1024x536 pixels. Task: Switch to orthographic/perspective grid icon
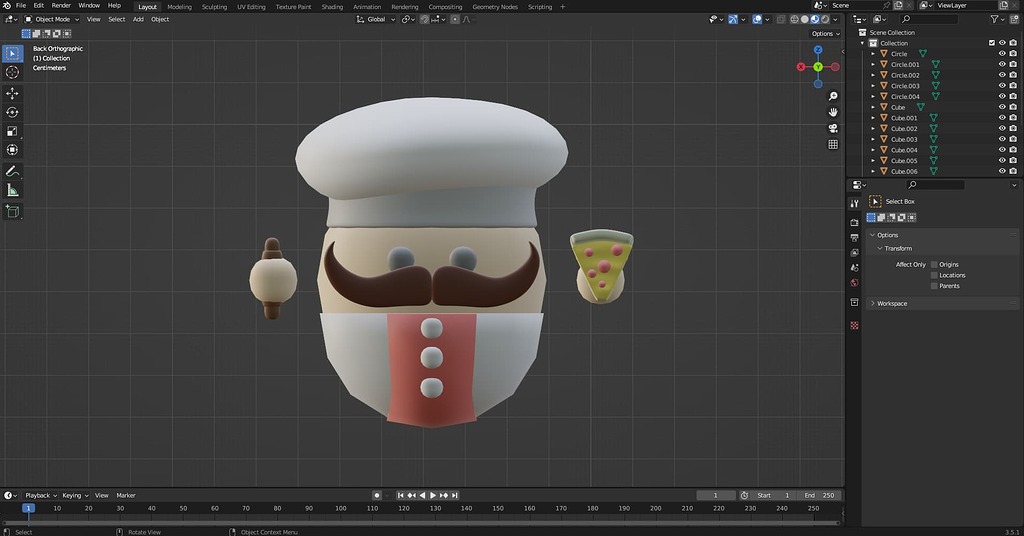pos(833,144)
